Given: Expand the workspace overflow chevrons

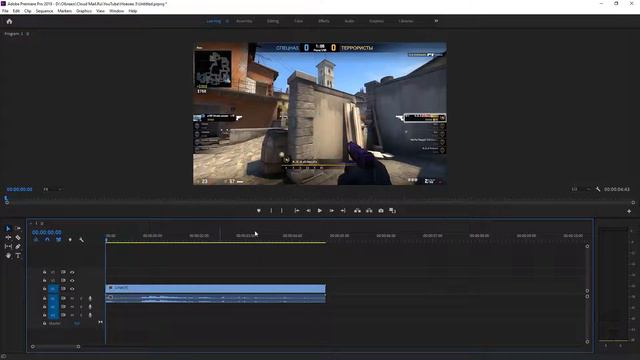Looking at the screenshot, I should coord(436,21).
